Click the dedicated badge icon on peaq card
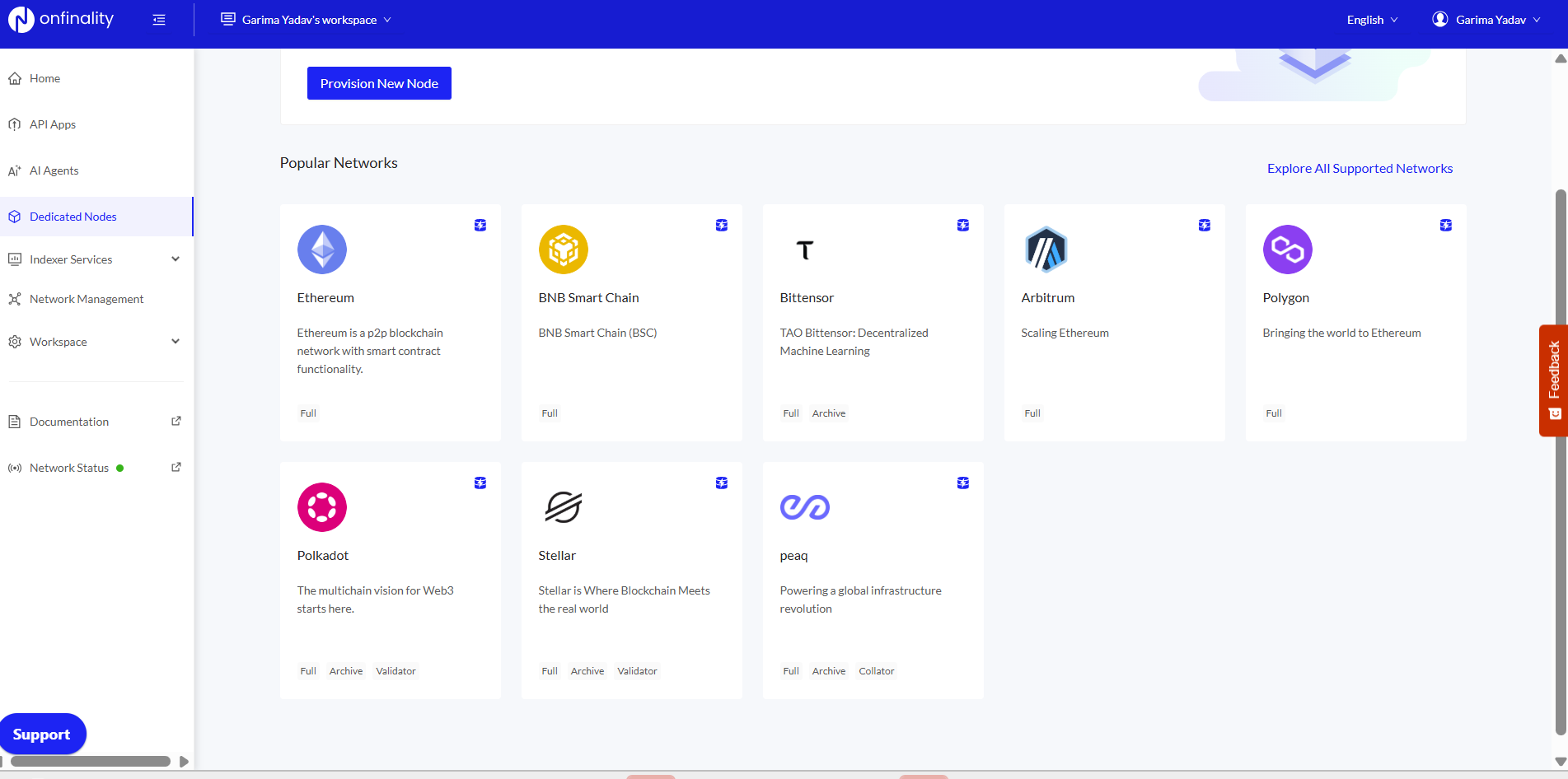 tap(963, 483)
